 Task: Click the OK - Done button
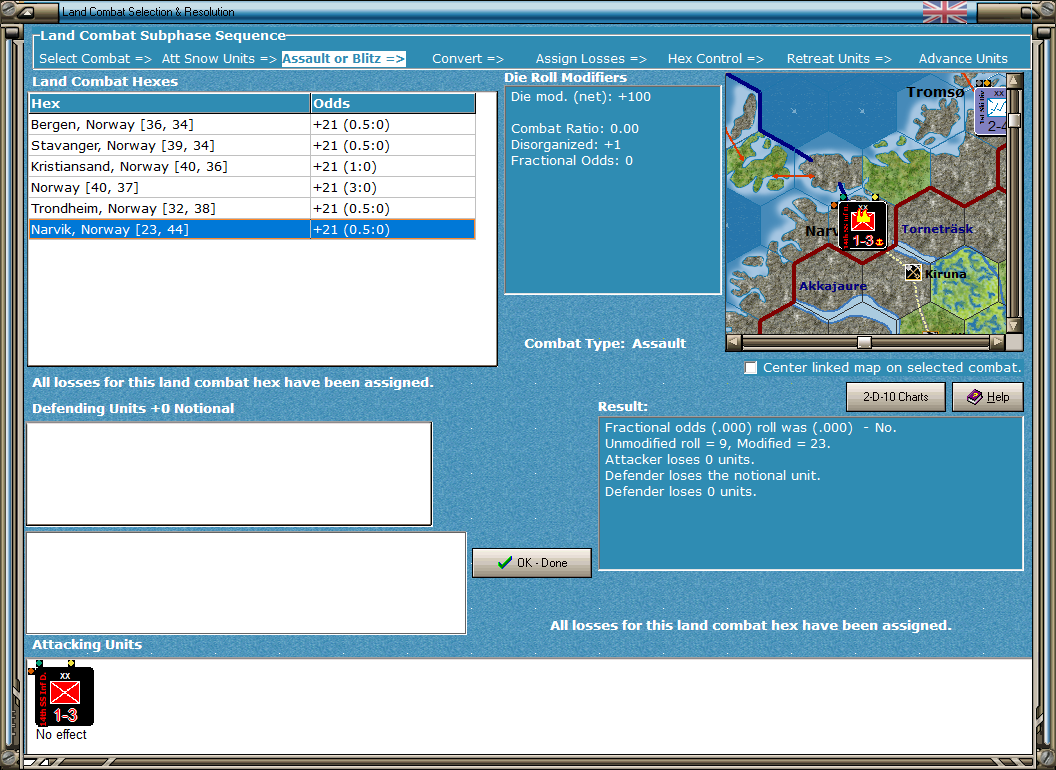[532, 563]
